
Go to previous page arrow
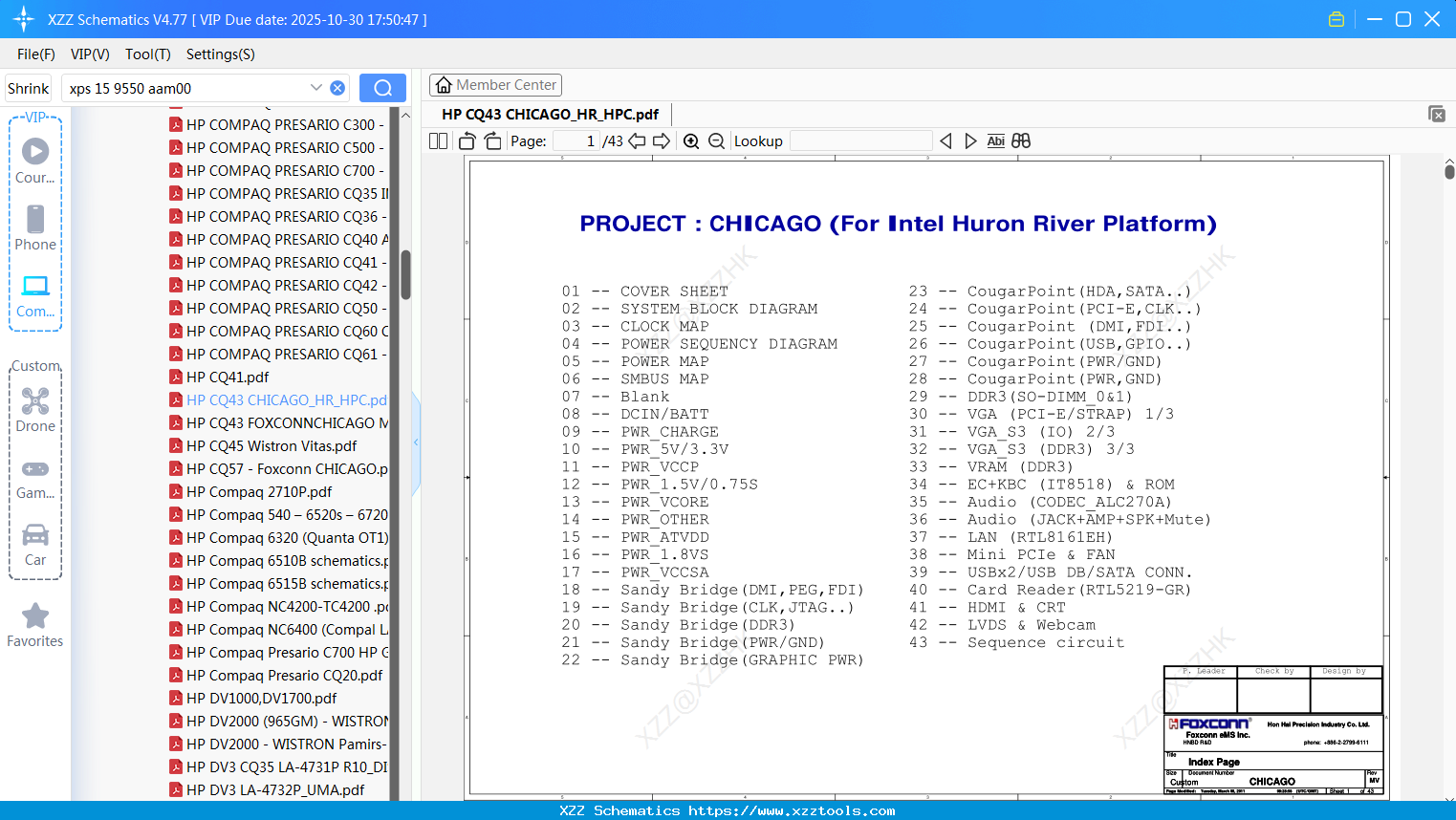(x=637, y=140)
